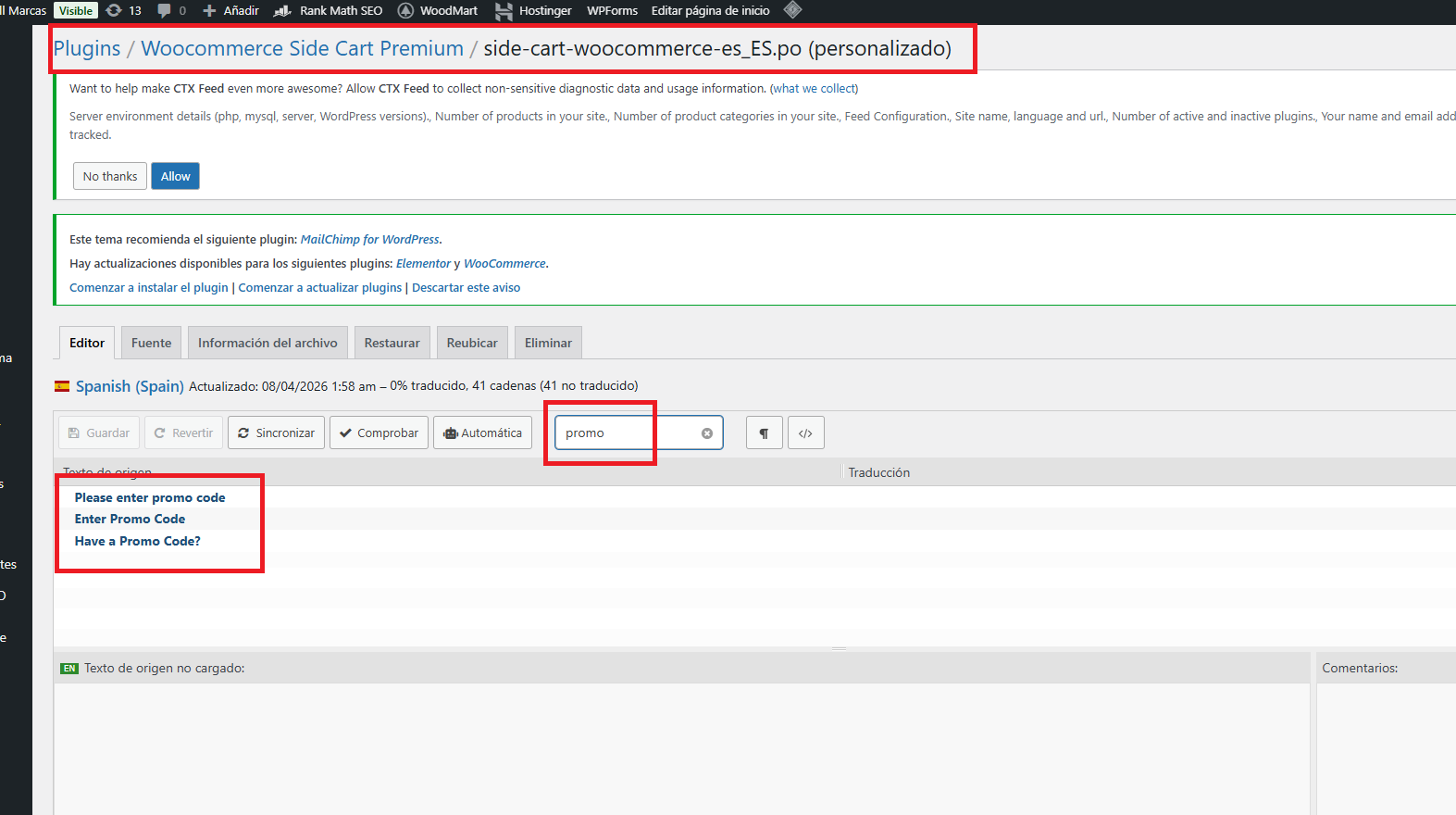Switch to the Editor tab

(87, 343)
